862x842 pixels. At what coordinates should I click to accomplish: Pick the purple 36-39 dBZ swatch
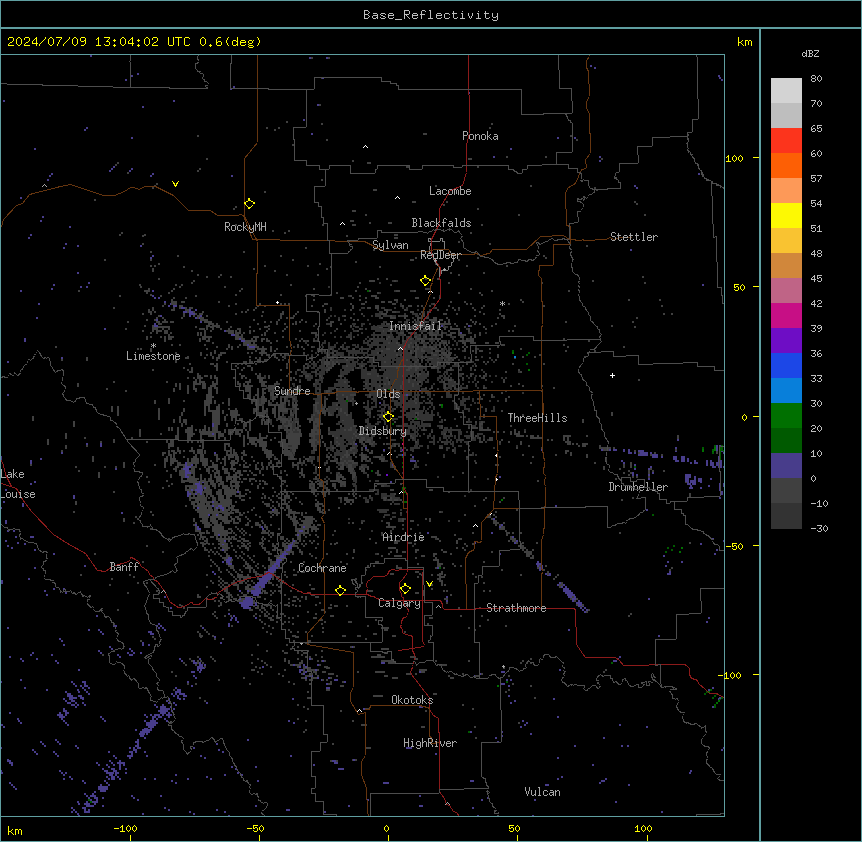pos(786,341)
